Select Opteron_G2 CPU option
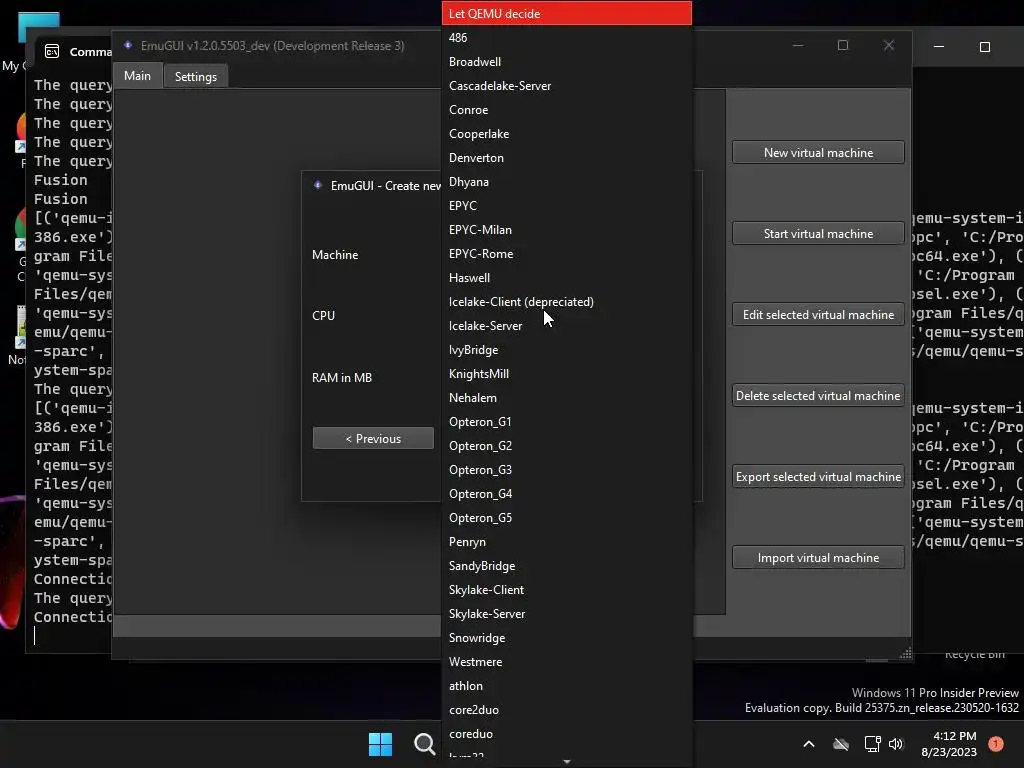This screenshot has height=768, width=1024. tap(566, 446)
